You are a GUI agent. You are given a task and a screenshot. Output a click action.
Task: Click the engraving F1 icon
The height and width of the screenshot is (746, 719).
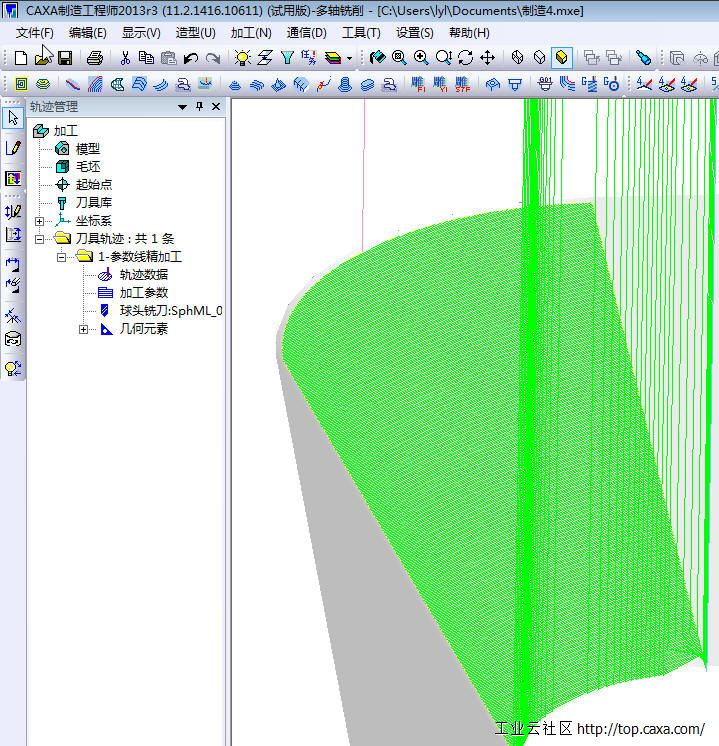[x=418, y=84]
